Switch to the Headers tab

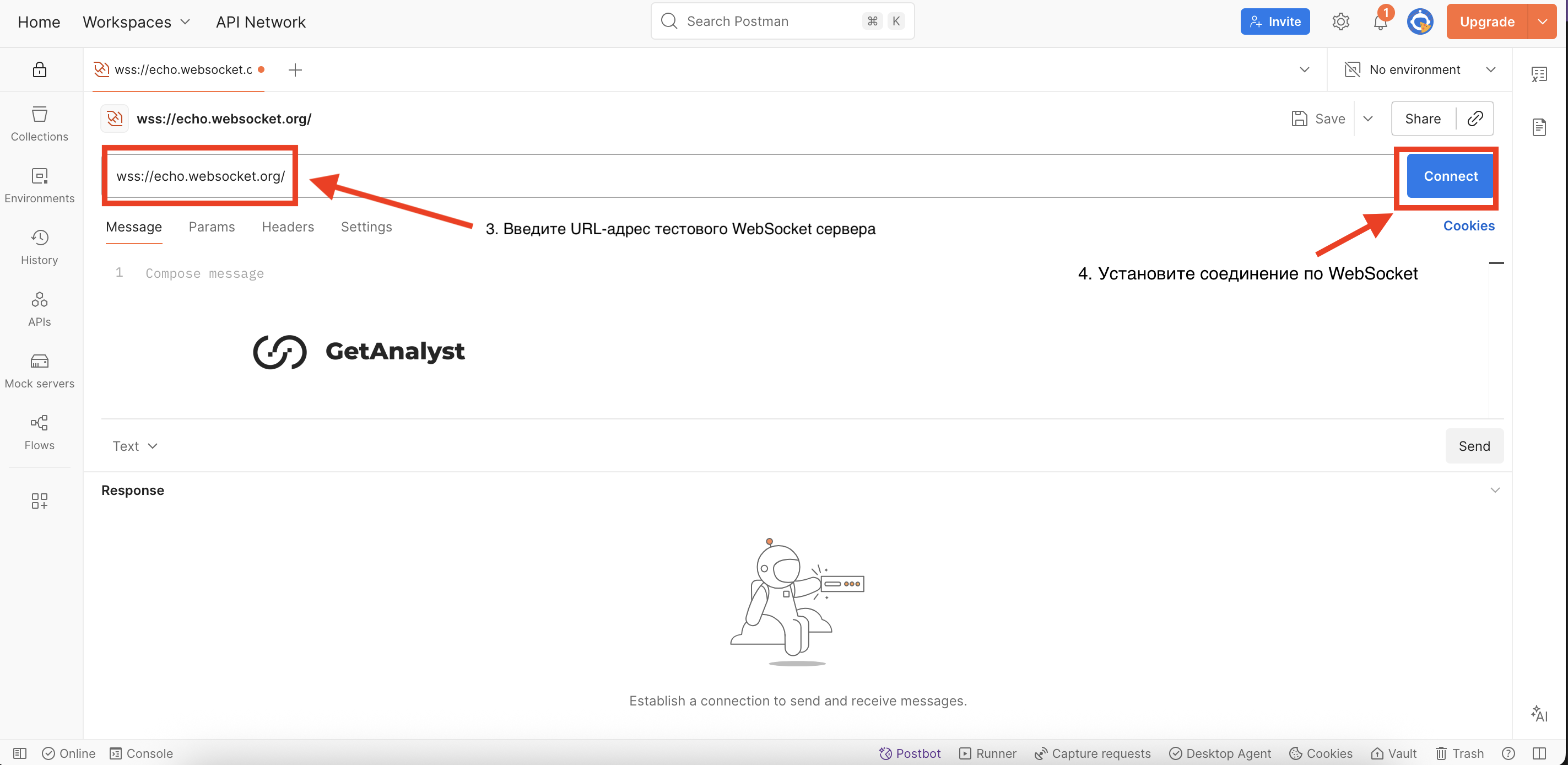288,227
